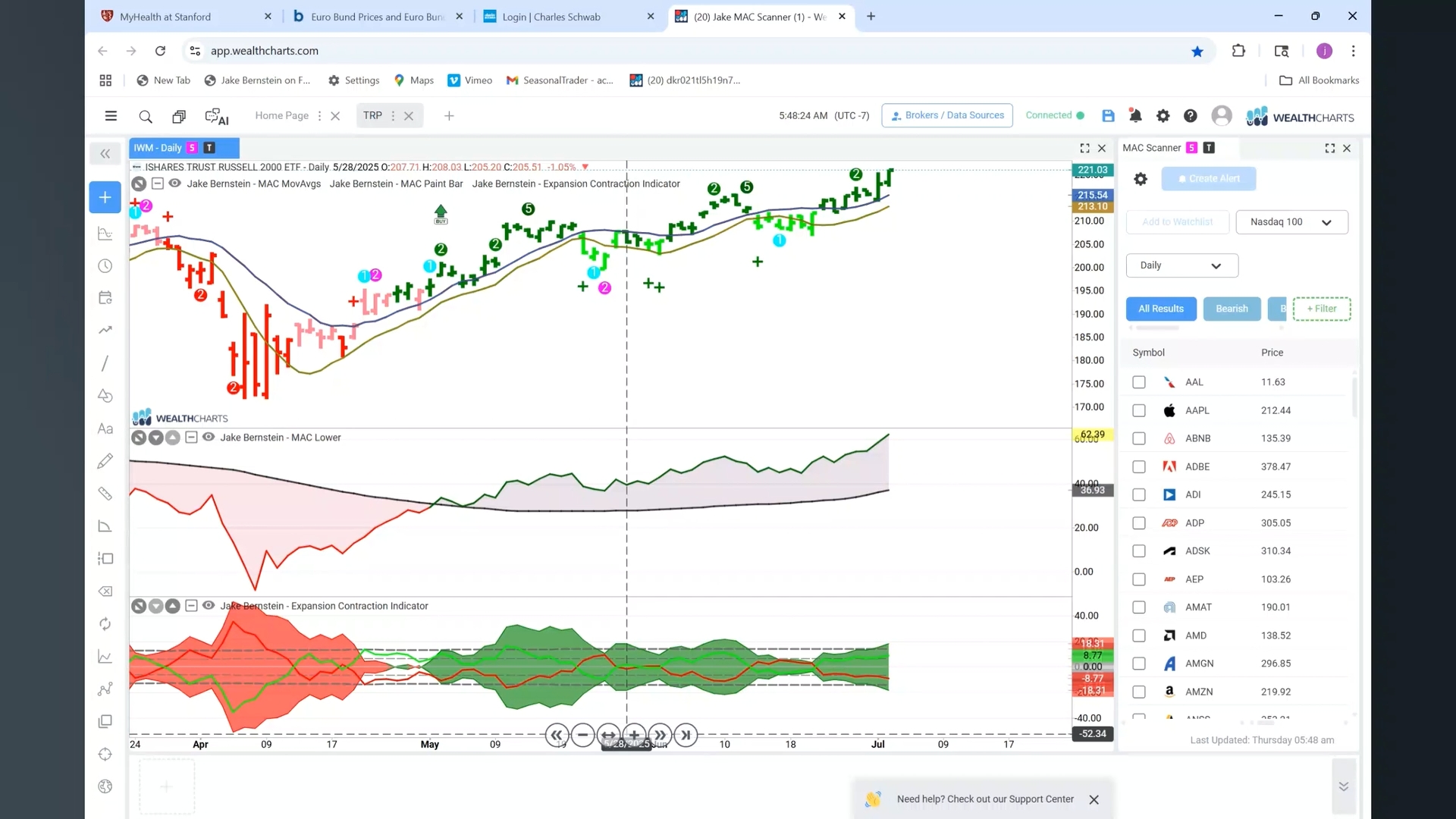The height and width of the screenshot is (819, 1456).
Task: Jump the chart to the latest bar
Action: click(x=686, y=735)
